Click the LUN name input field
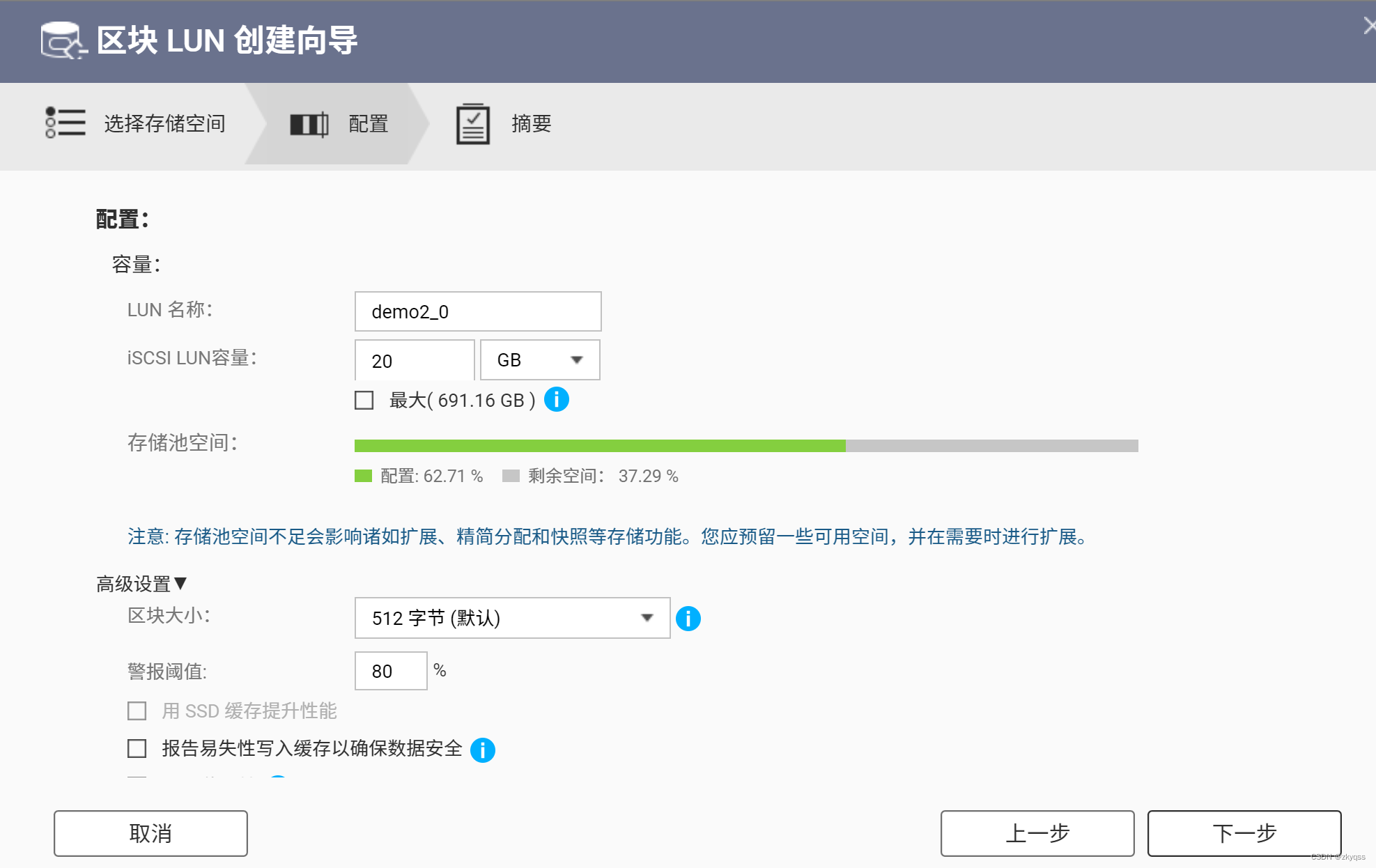This screenshot has width=1376, height=868. click(477, 311)
